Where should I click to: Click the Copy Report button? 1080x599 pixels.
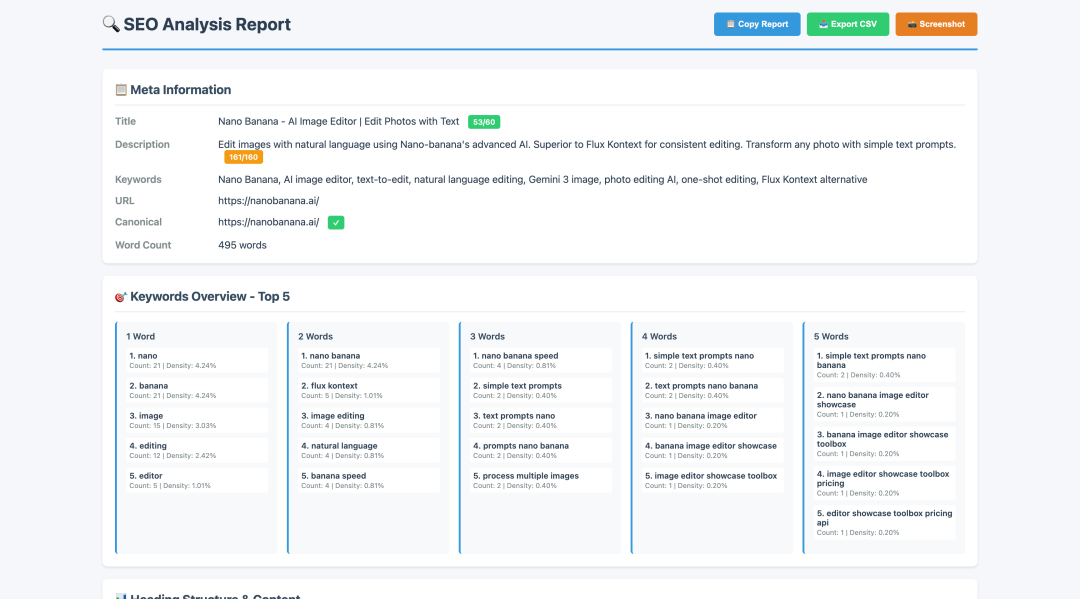757,24
